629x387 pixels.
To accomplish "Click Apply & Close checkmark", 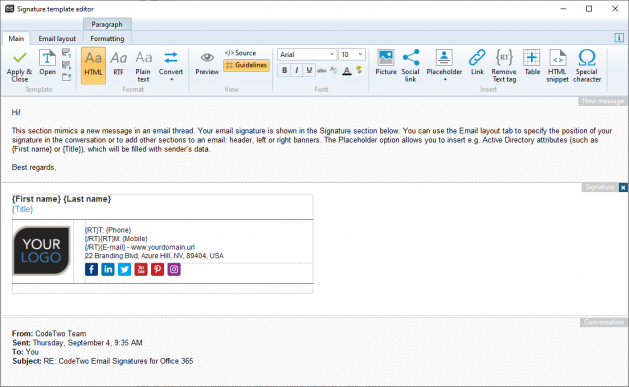I will pos(19,66).
